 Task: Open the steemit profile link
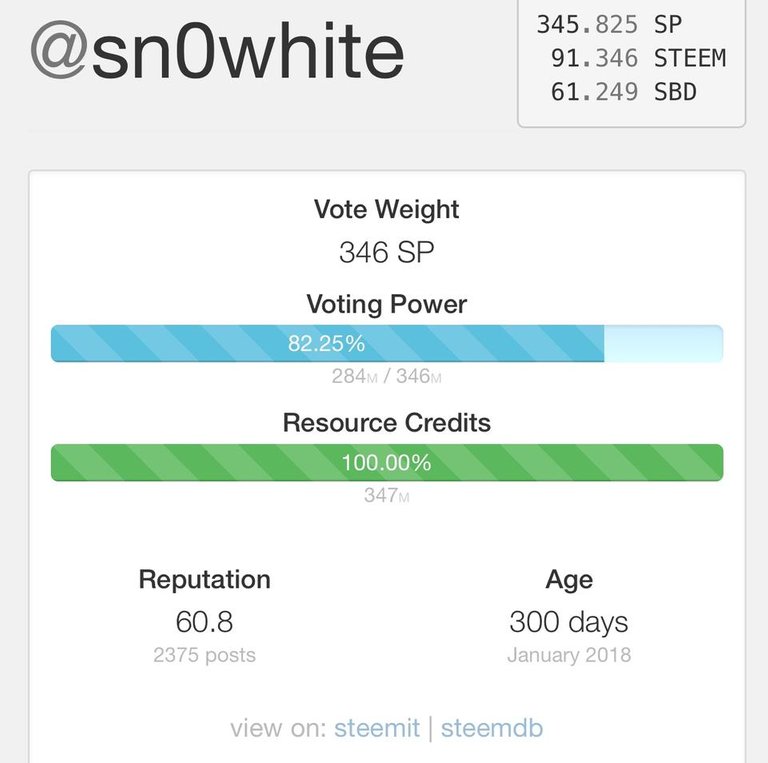(377, 728)
